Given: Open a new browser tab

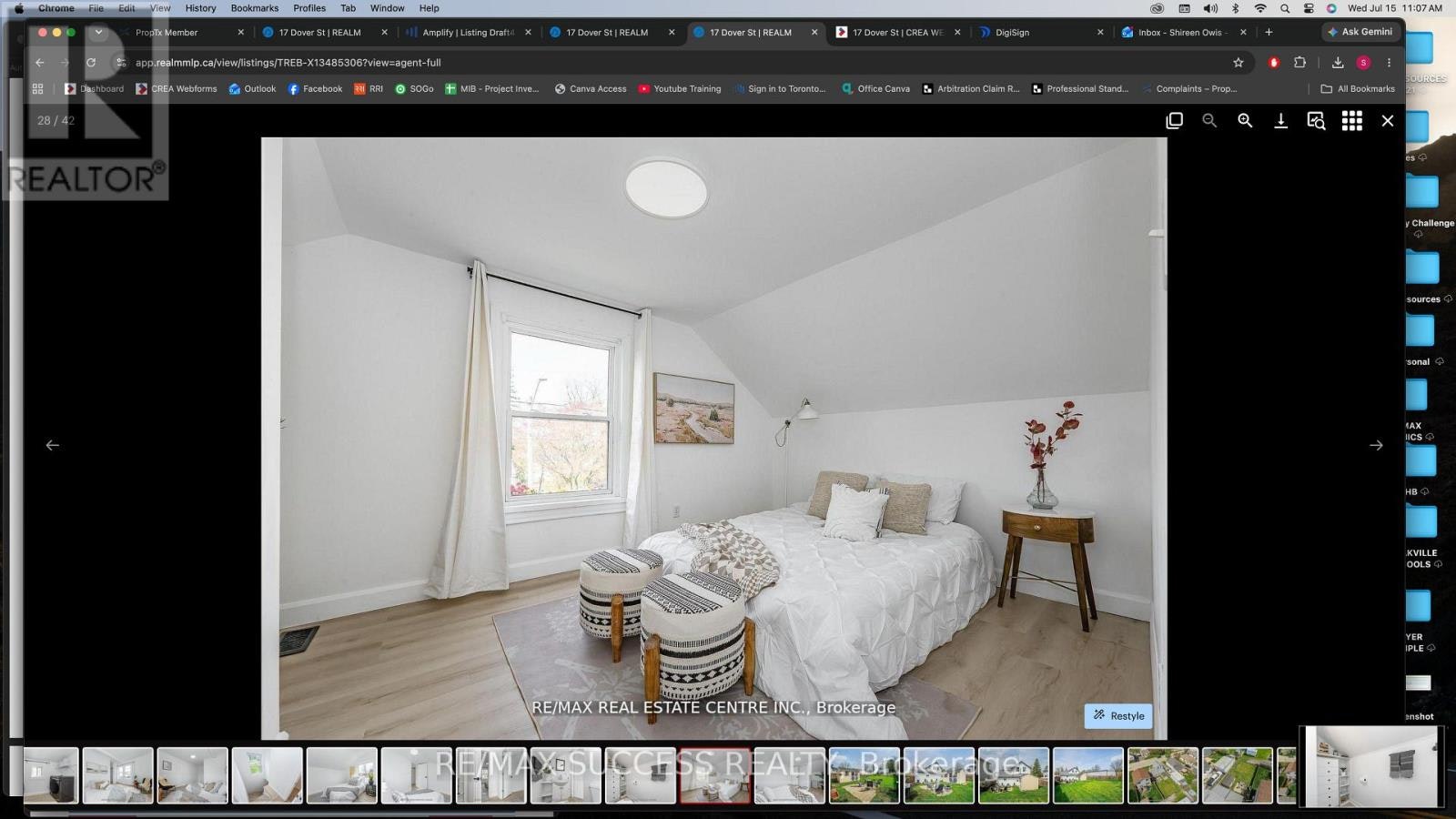Looking at the screenshot, I should point(1269,32).
